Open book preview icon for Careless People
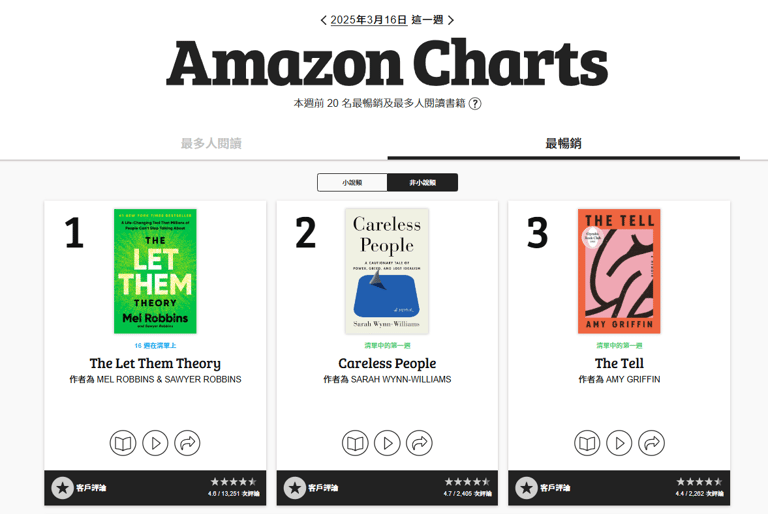This screenshot has height=514, width=768. (x=355, y=443)
